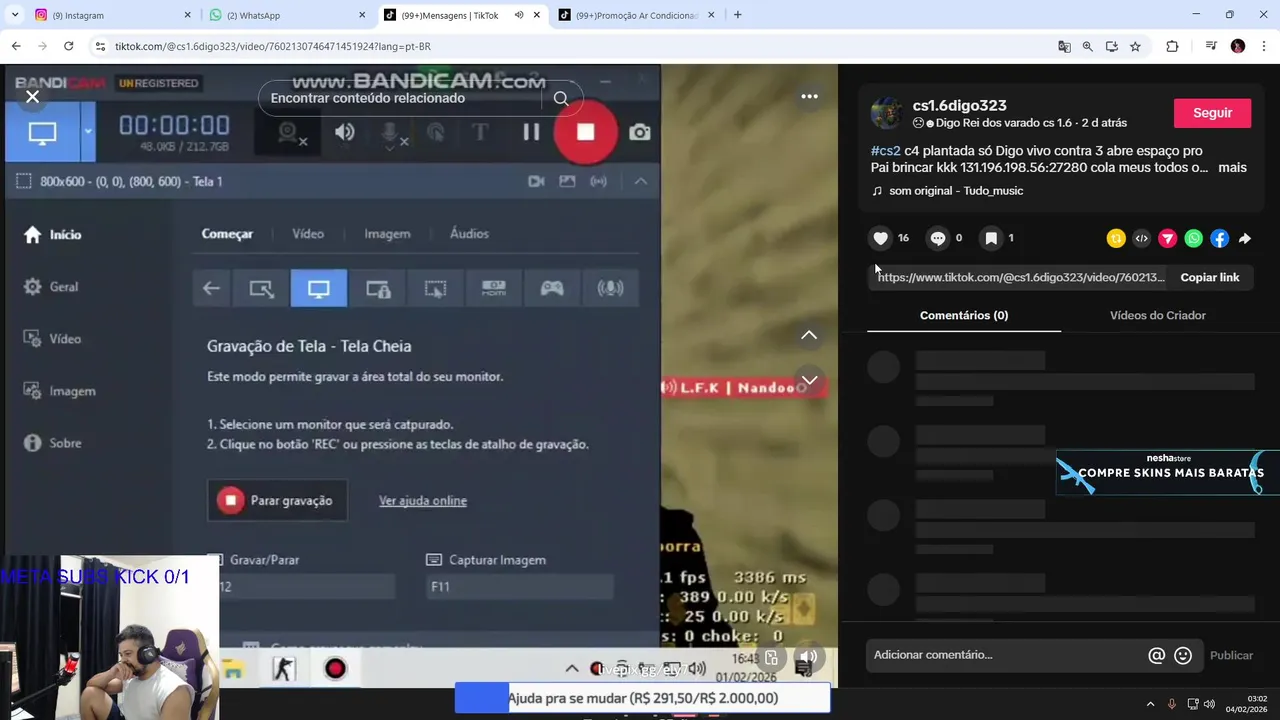
Task: Select the Comentários (0) tab
Action: click(x=964, y=315)
